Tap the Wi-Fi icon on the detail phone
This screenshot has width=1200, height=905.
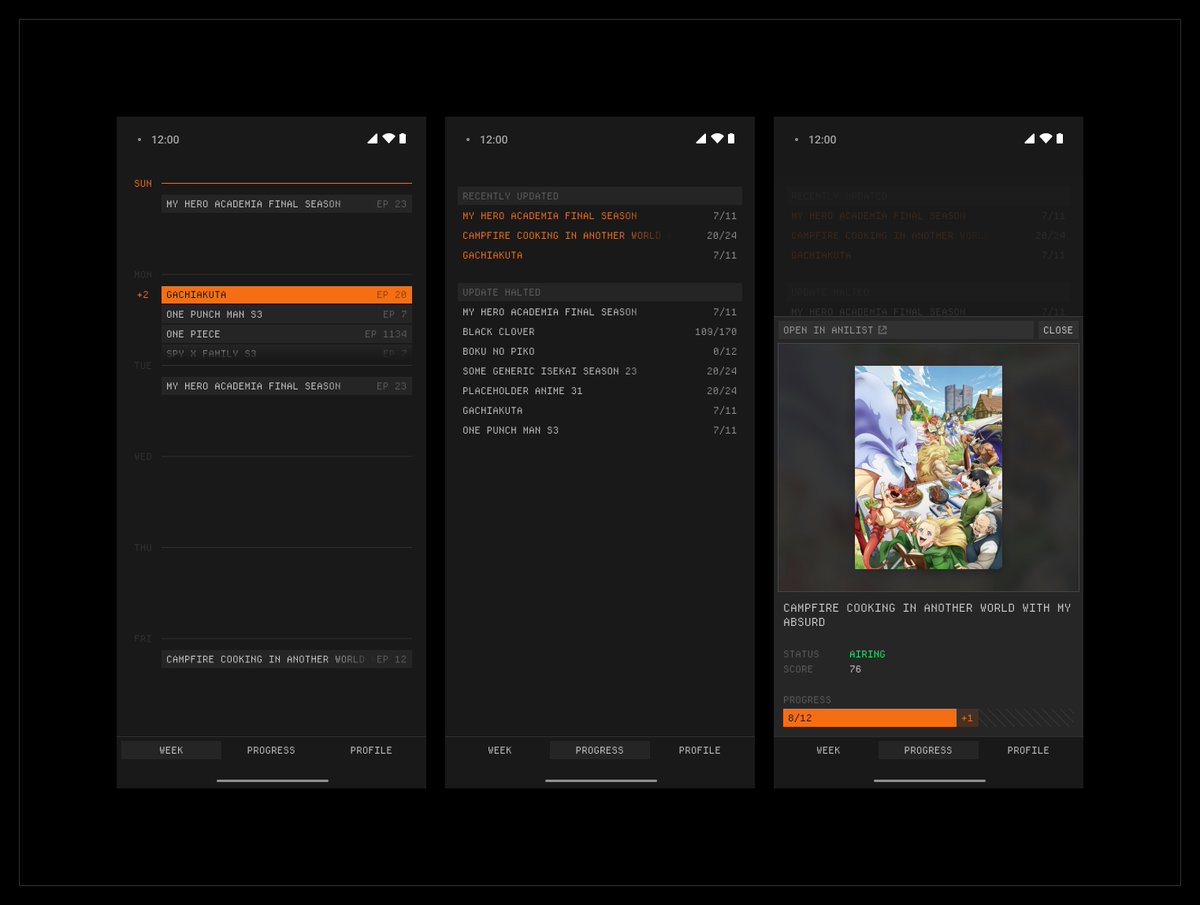(1045, 139)
